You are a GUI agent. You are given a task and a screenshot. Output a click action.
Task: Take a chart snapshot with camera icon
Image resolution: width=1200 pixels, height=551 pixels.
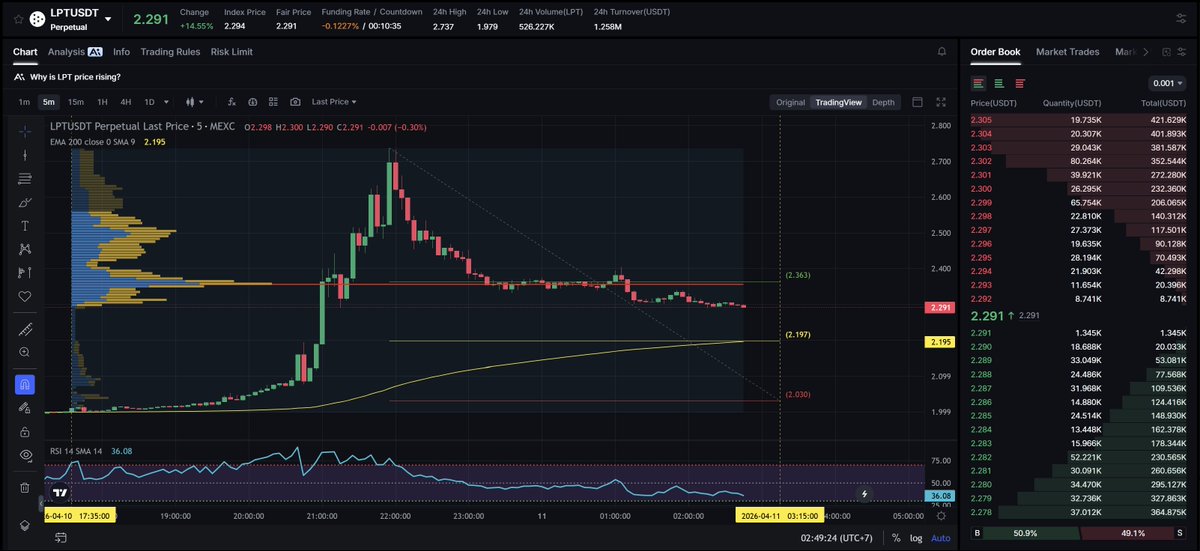[295, 102]
